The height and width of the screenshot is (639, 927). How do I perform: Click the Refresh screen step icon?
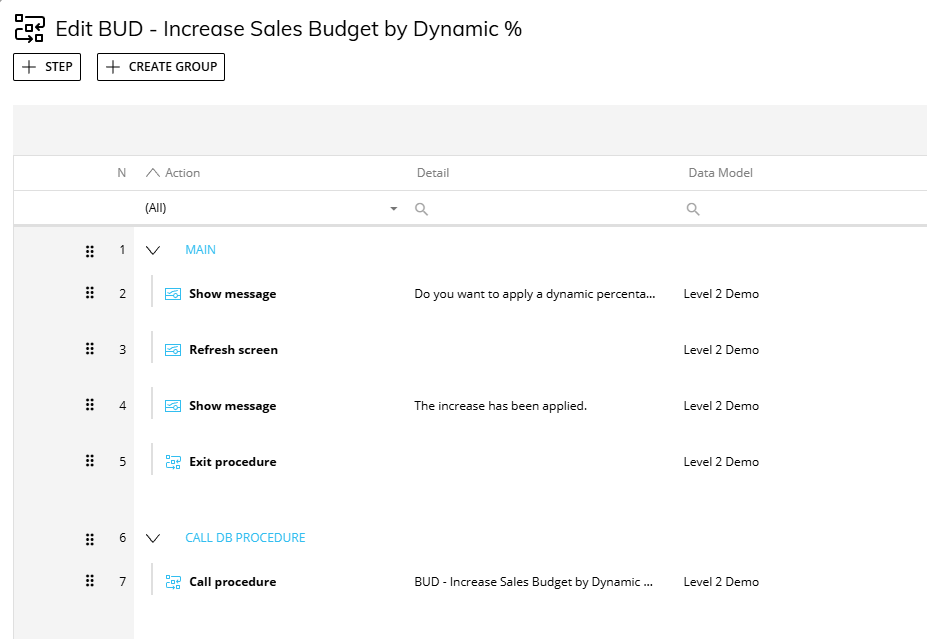[173, 350]
